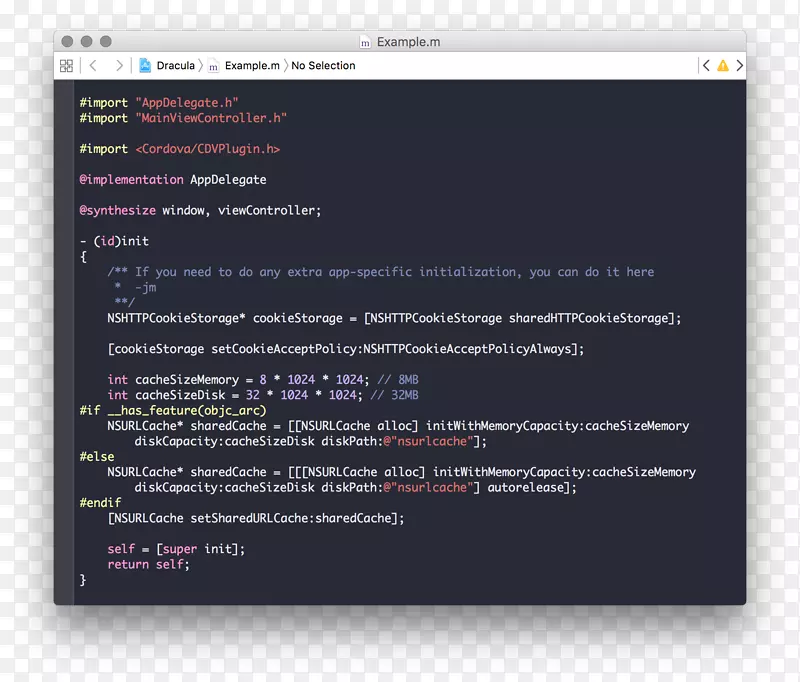Image resolution: width=800 pixels, height=682 pixels.
Task: Place cursor on 'return self;' line
Action: point(148,565)
